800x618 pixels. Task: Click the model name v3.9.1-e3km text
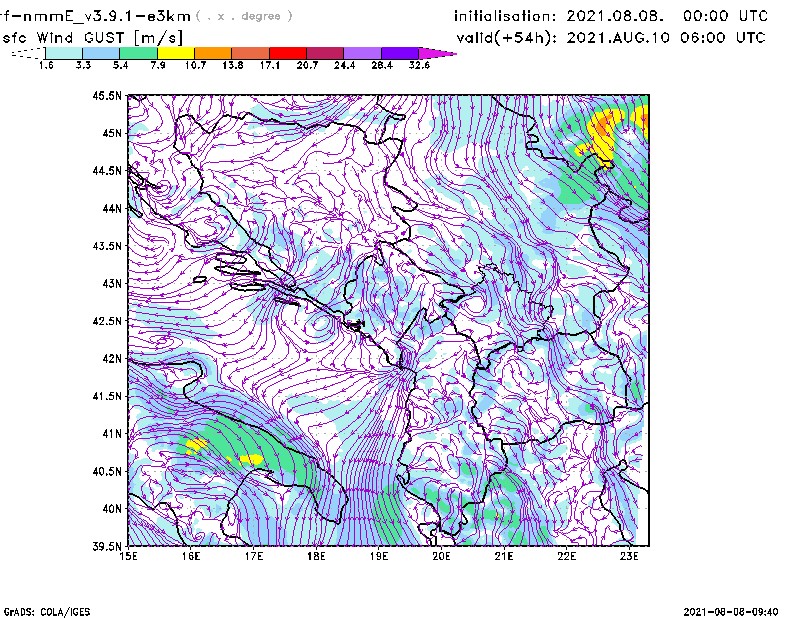coord(95,16)
